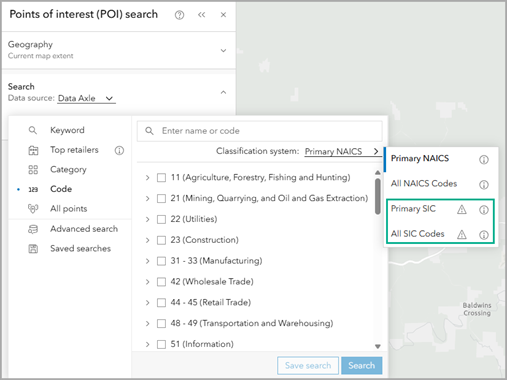Show info for Primary NAICS
Viewport: 507px width, 380px height.
tap(484, 160)
